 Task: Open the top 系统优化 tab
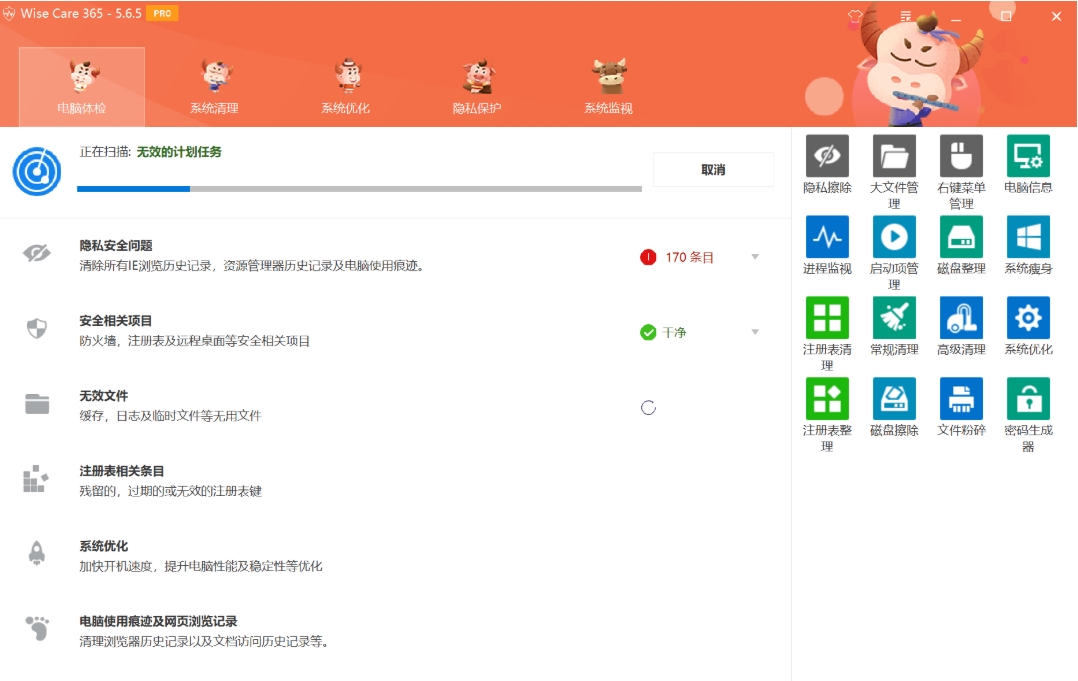click(345, 87)
